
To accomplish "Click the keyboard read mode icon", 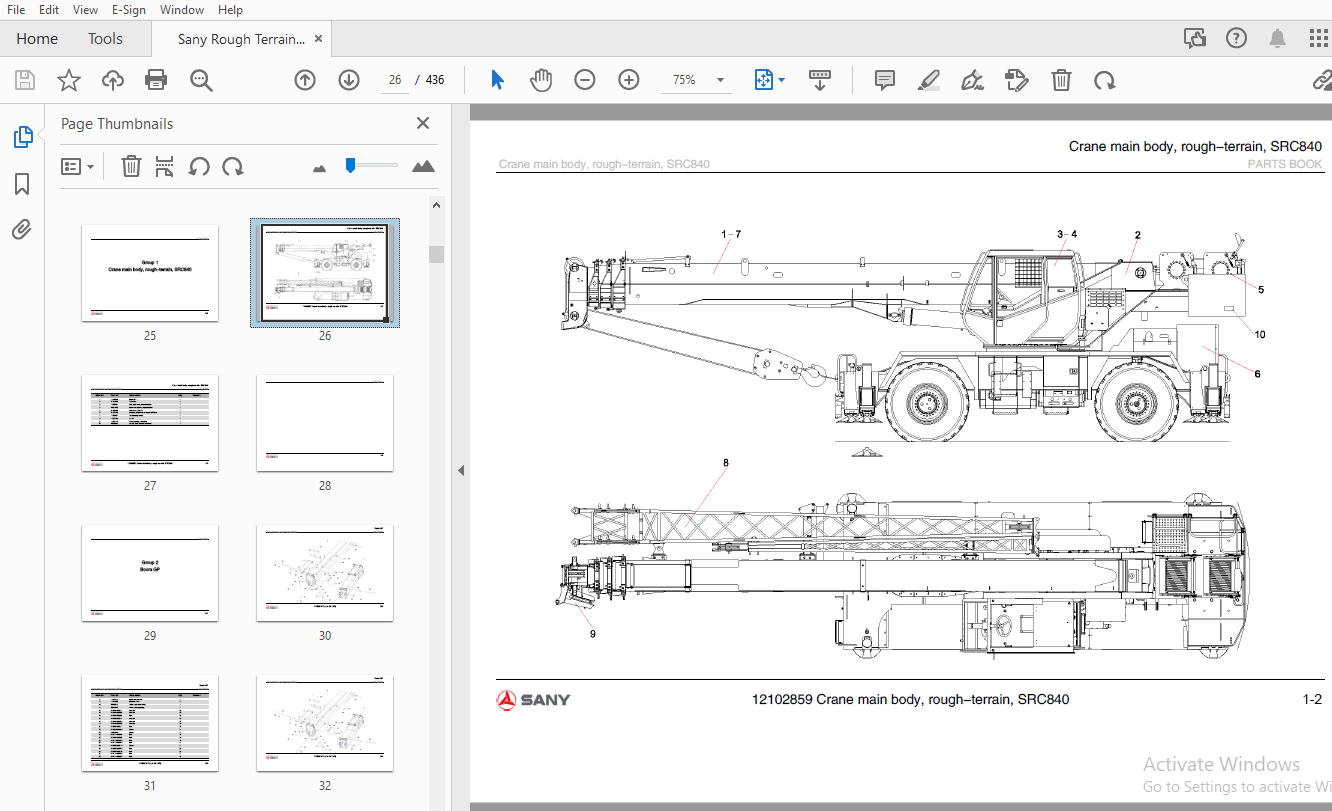I will [820, 80].
